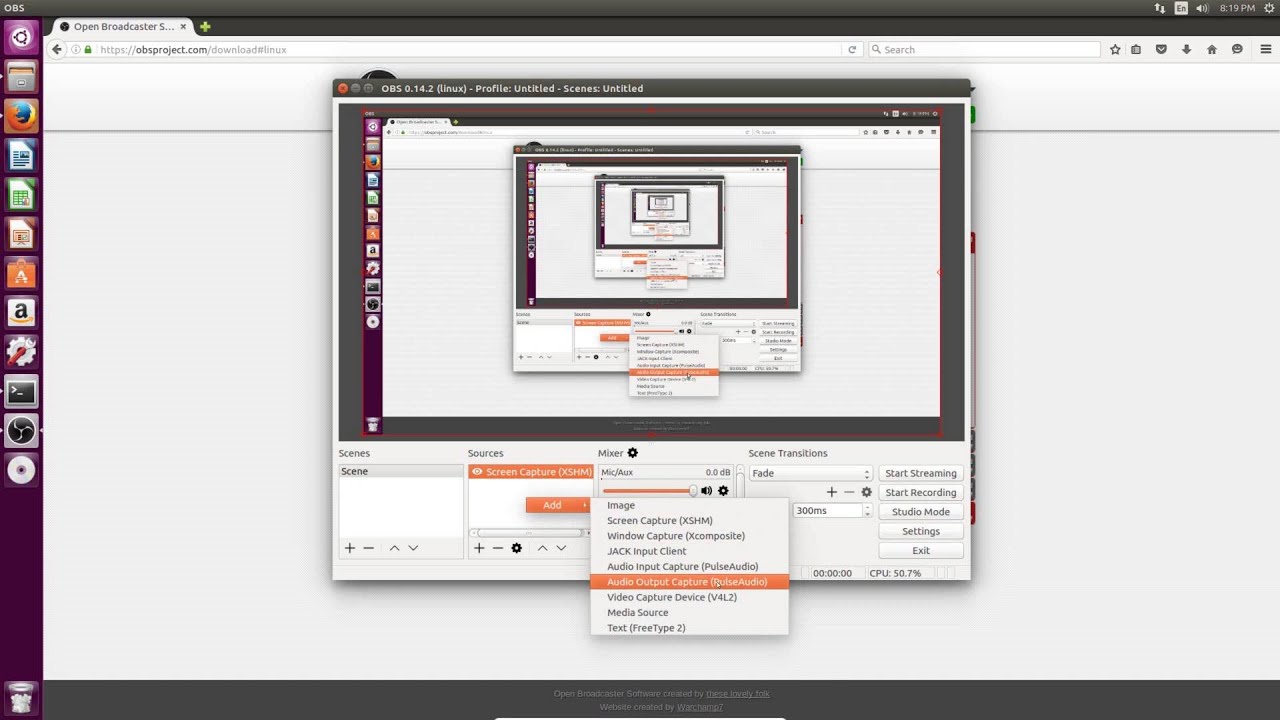Select the Scene entry in Scenes list
This screenshot has height=720, width=1280.
pyautogui.click(x=400, y=471)
